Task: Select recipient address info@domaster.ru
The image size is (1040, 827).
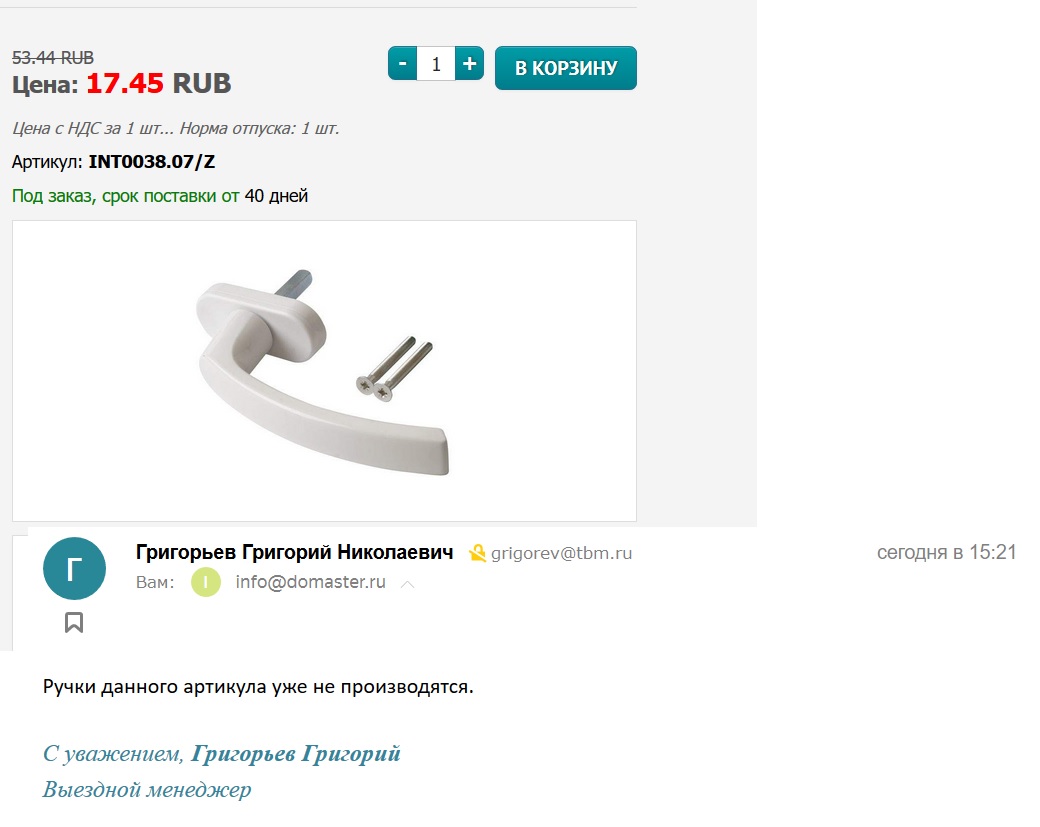Action: pyautogui.click(x=310, y=582)
